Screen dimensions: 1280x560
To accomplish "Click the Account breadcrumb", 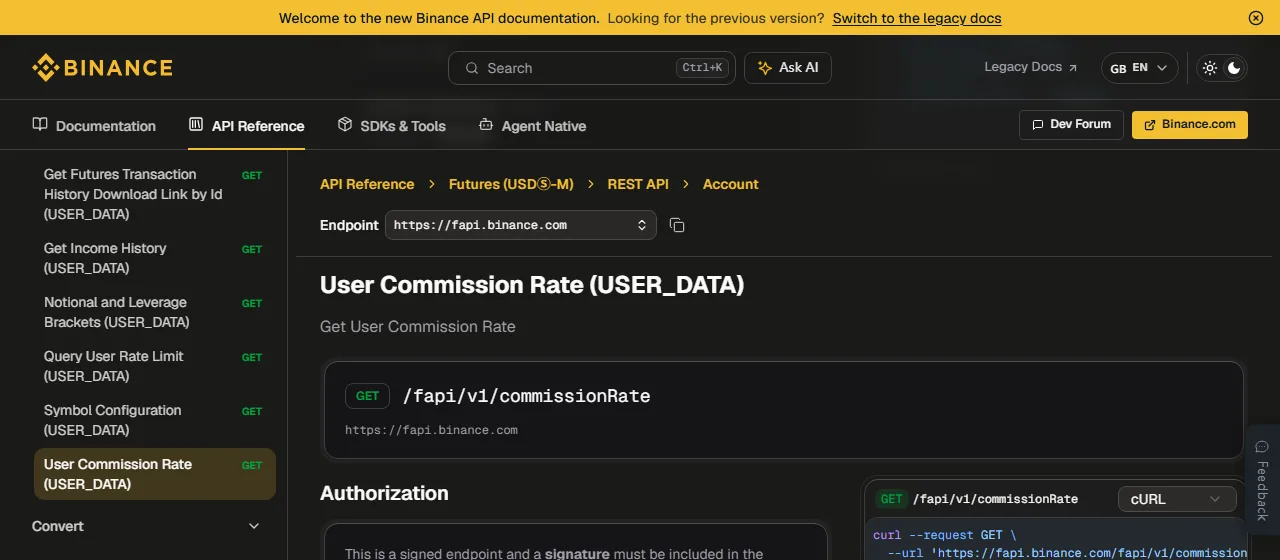I will pos(730,184).
